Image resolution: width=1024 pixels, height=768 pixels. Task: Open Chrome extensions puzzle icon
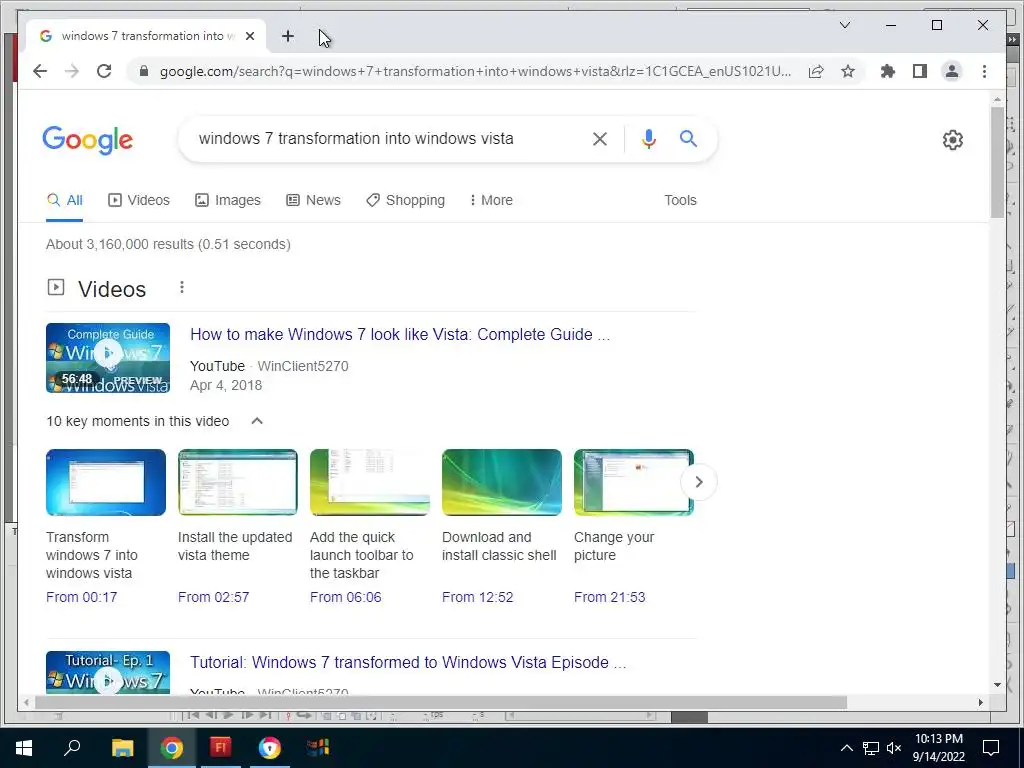[888, 71]
